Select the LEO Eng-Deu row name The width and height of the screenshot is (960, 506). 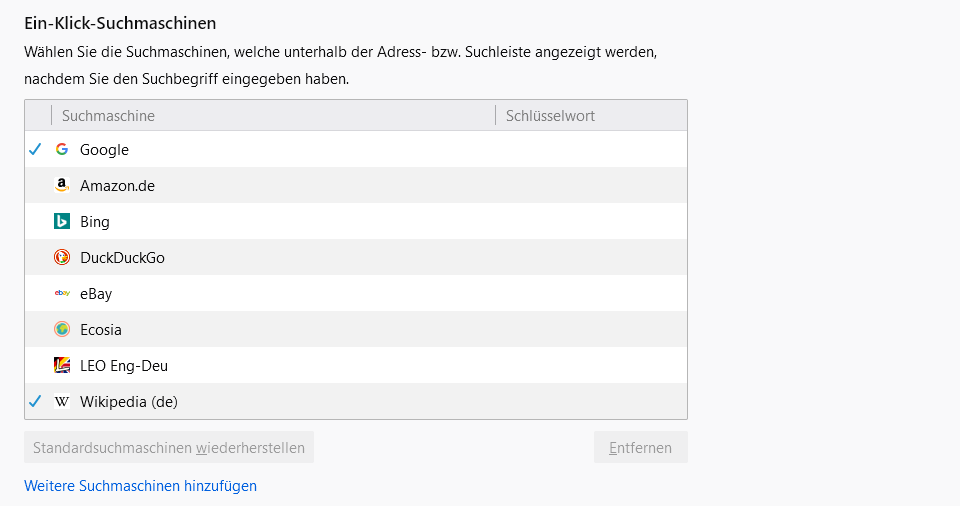click(124, 366)
